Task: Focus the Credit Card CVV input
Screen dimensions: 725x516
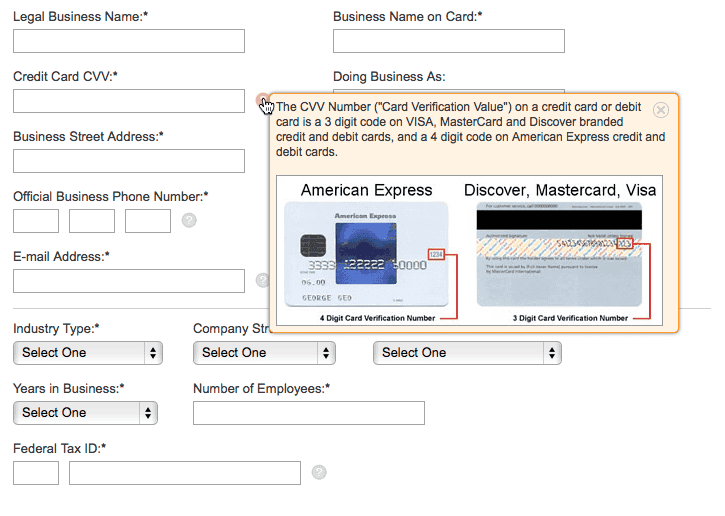Action: click(x=129, y=101)
